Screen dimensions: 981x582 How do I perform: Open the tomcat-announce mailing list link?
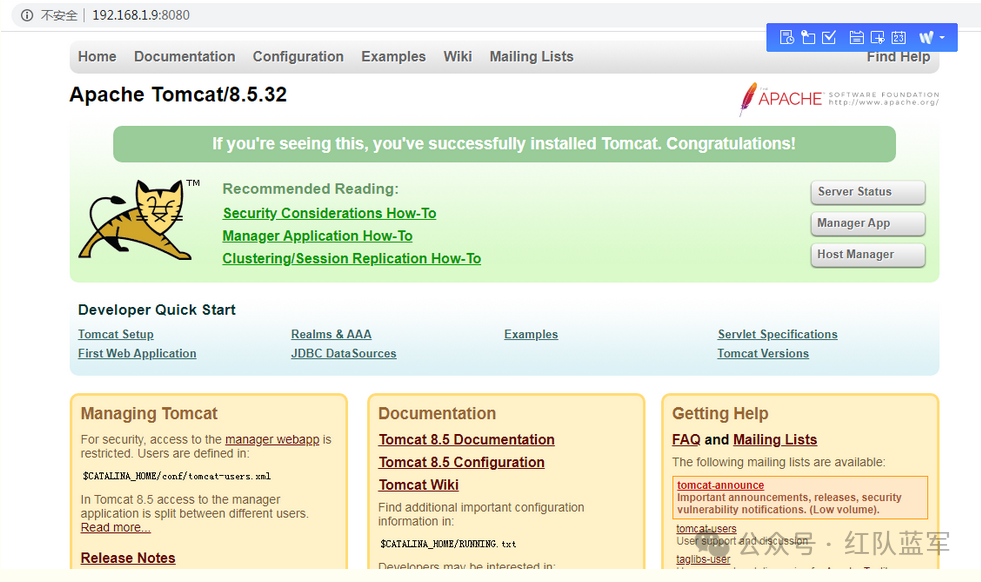pos(720,485)
